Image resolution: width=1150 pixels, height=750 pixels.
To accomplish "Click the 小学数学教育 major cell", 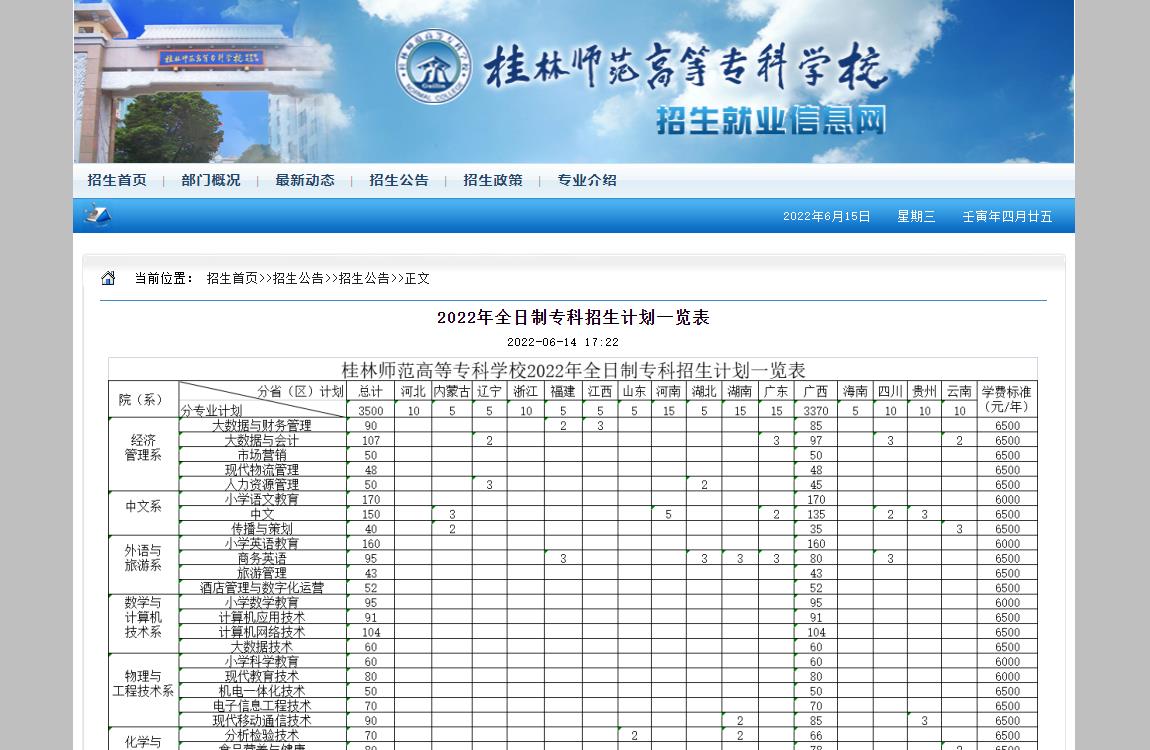I will pos(262,603).
